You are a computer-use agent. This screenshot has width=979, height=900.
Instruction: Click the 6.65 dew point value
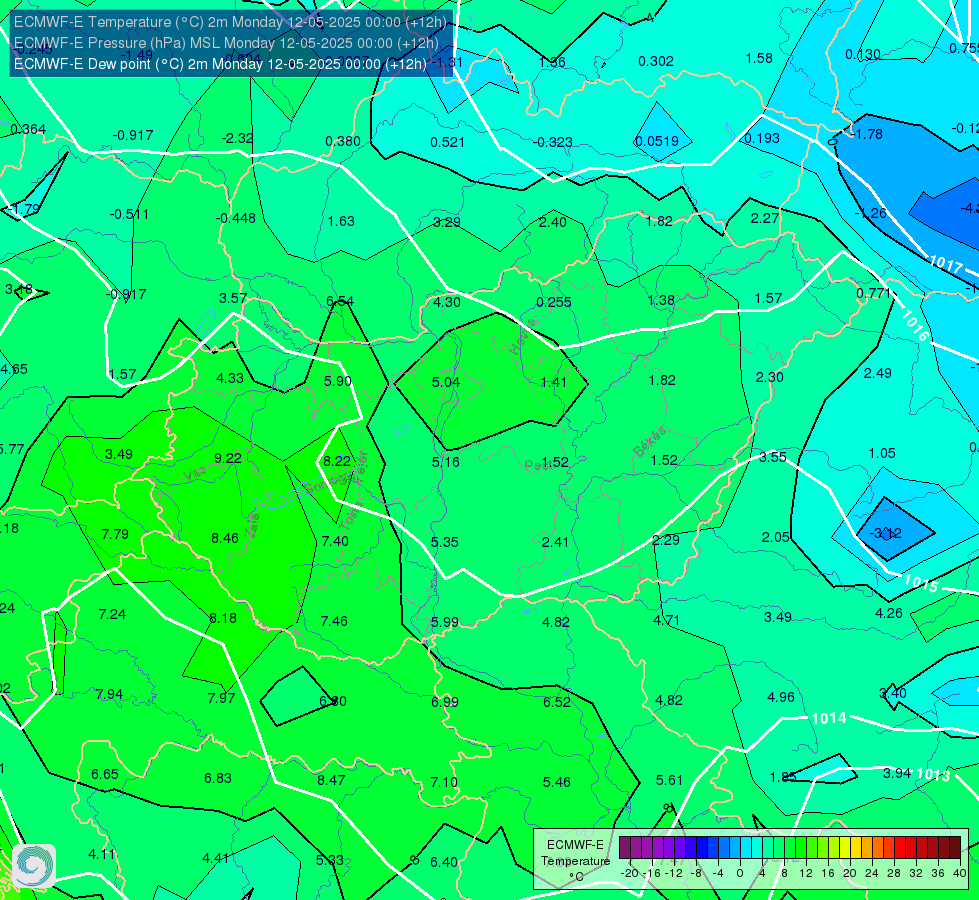(105, 774)
